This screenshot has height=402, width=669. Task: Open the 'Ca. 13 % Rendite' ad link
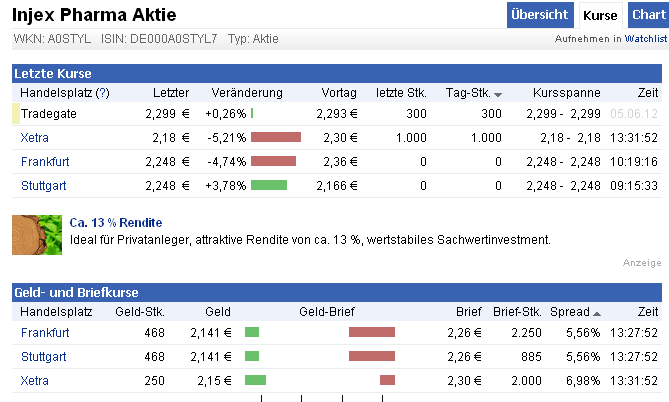[116, 222]
